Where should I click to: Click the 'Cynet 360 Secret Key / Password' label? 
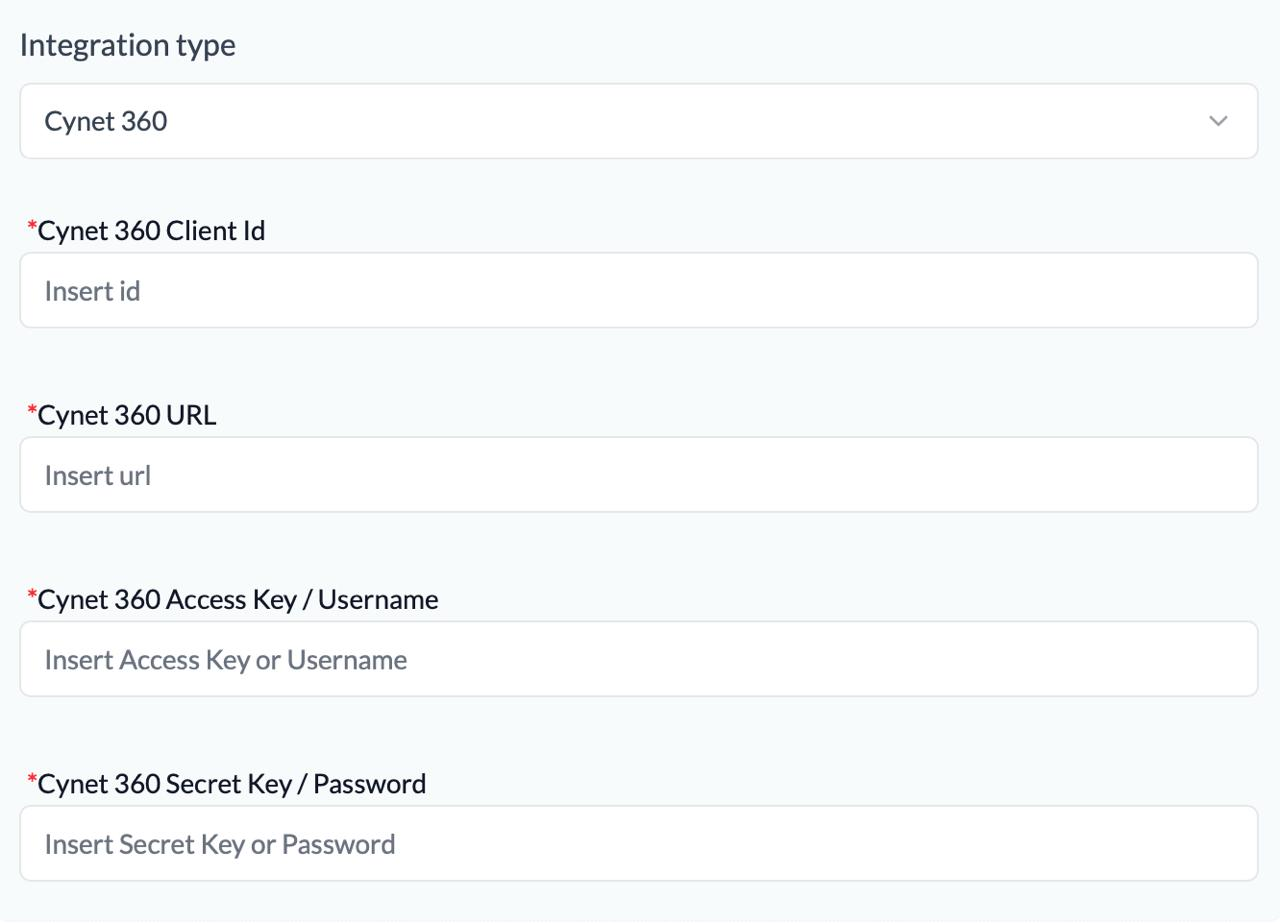pyautogui.click(x=232, y=783)
